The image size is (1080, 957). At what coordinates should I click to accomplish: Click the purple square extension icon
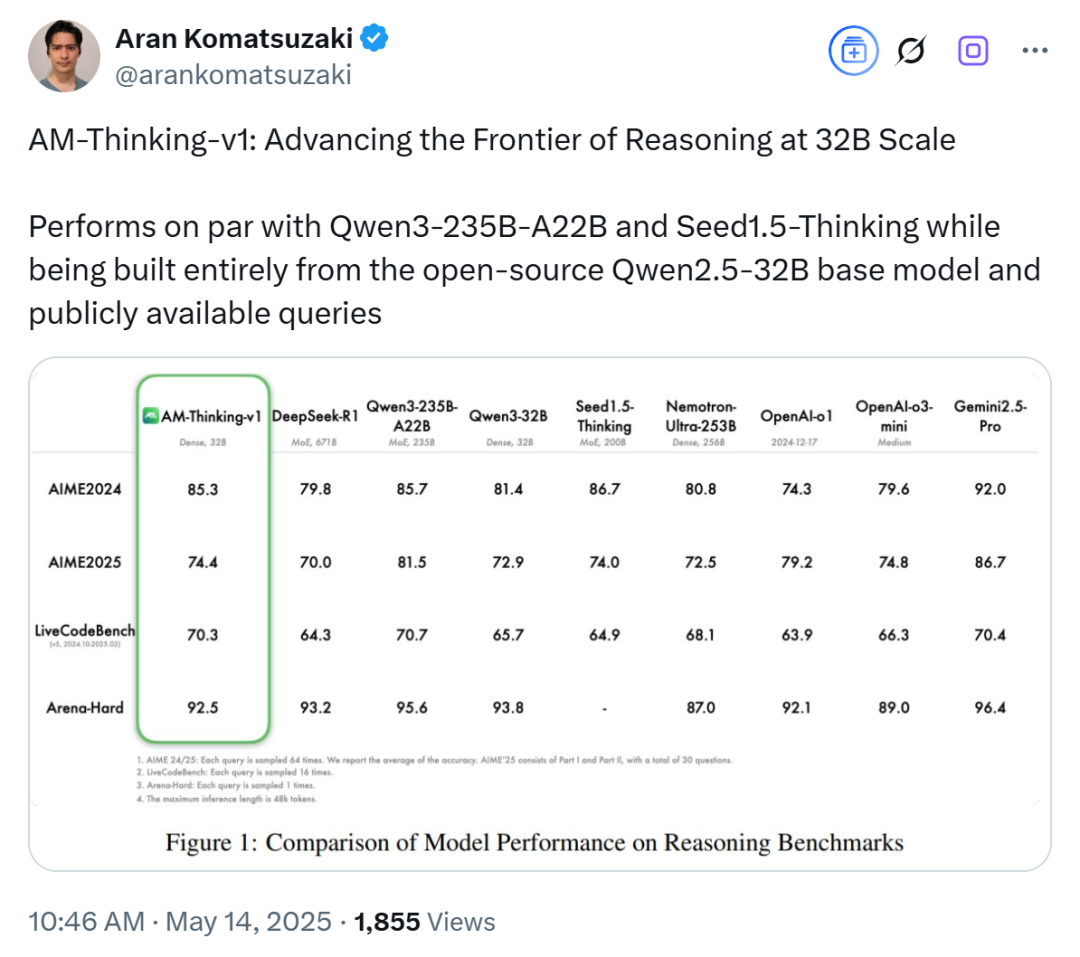click(973, 50)
